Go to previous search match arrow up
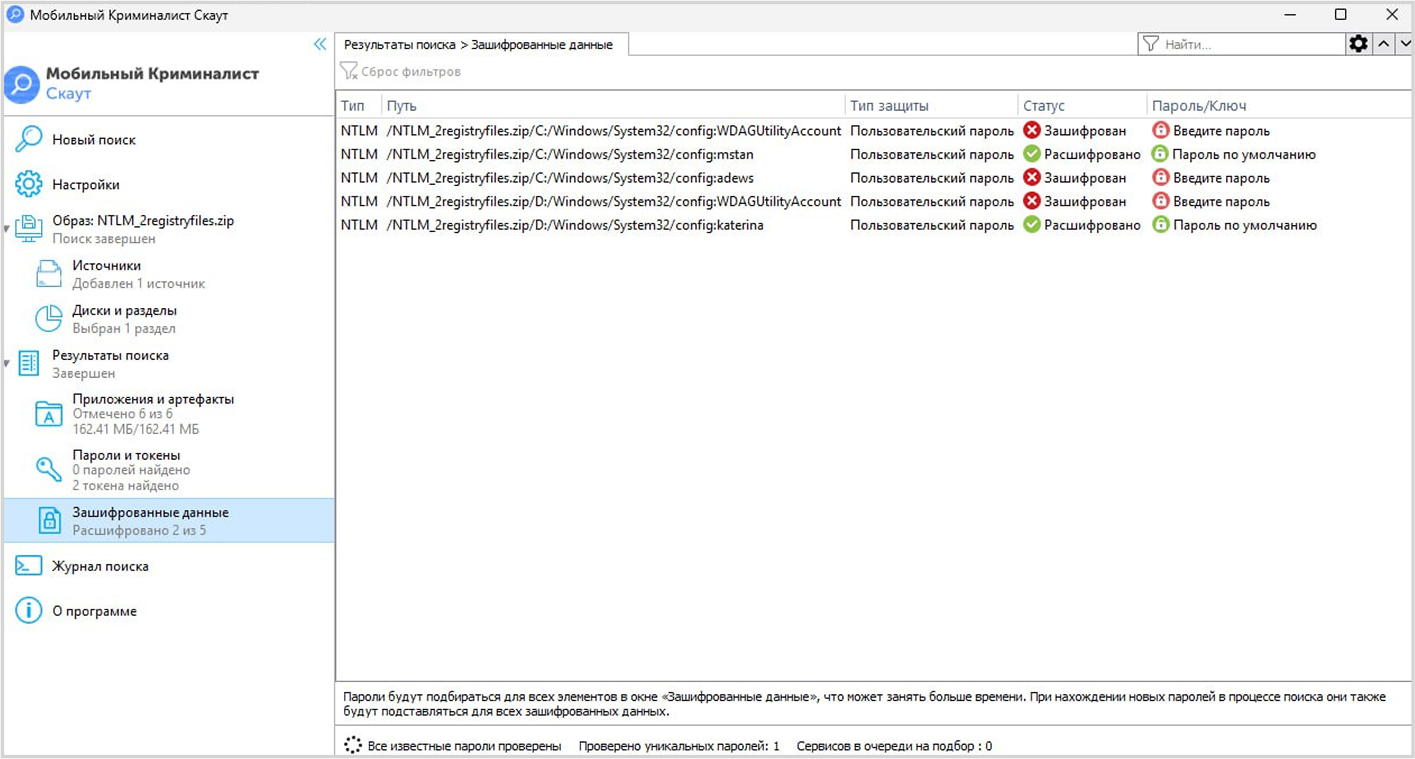This screenshot has height=759, width=1415. click(1384, 44)
